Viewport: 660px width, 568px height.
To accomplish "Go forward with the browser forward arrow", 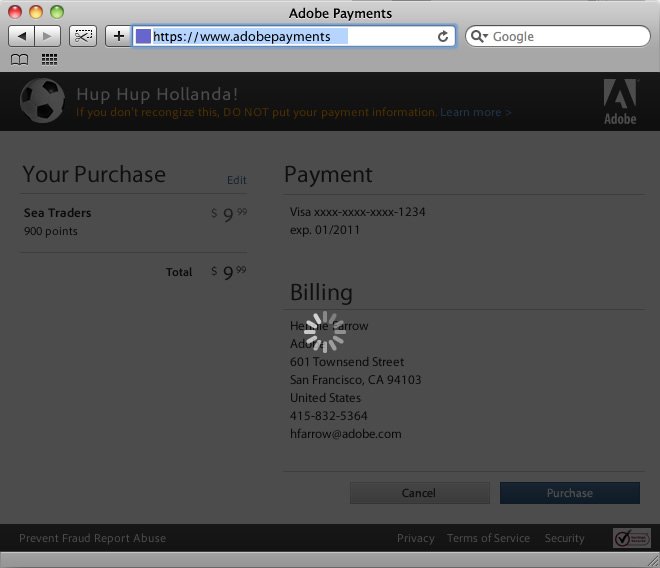I will click(x=48, y=36).
